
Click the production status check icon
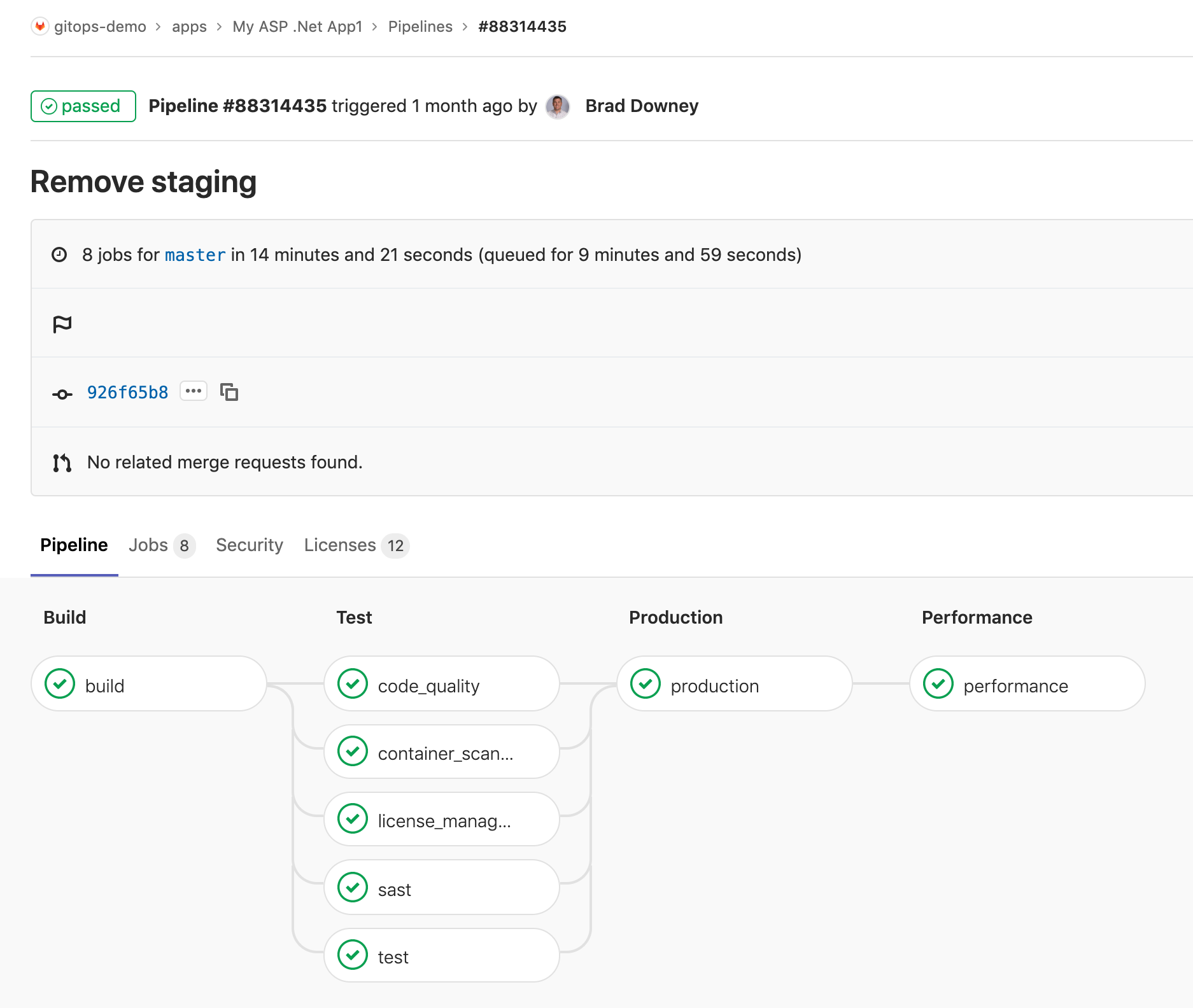click(646, 683)
